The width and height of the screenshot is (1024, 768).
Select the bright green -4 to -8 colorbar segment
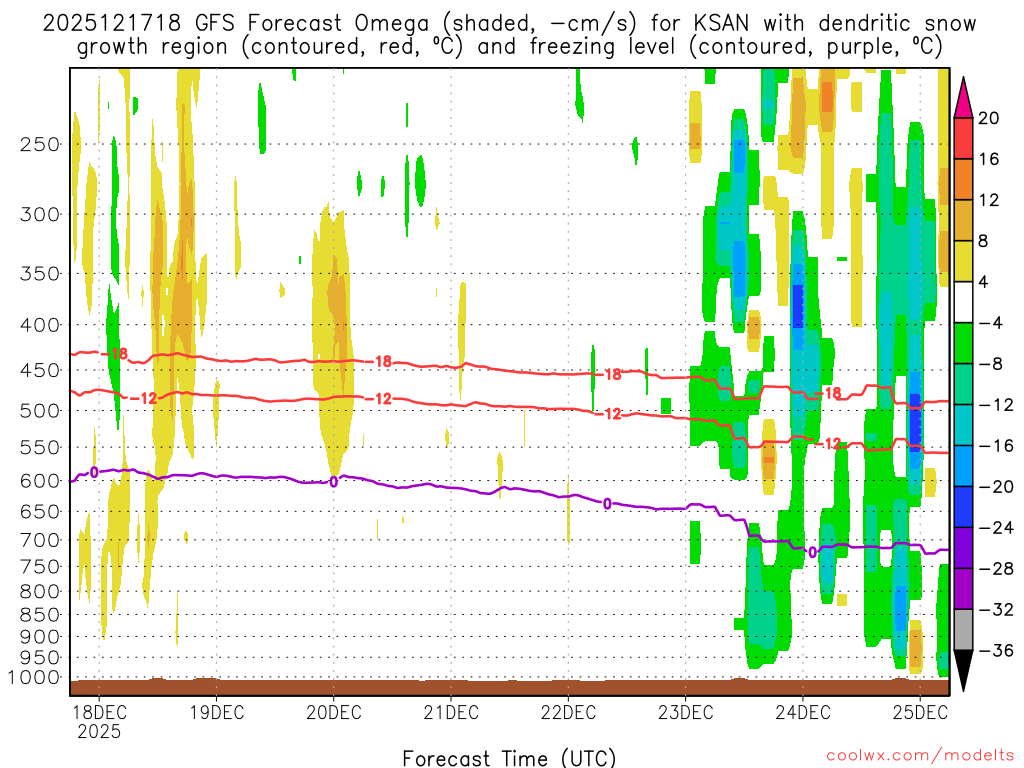(x=963, y=343)
